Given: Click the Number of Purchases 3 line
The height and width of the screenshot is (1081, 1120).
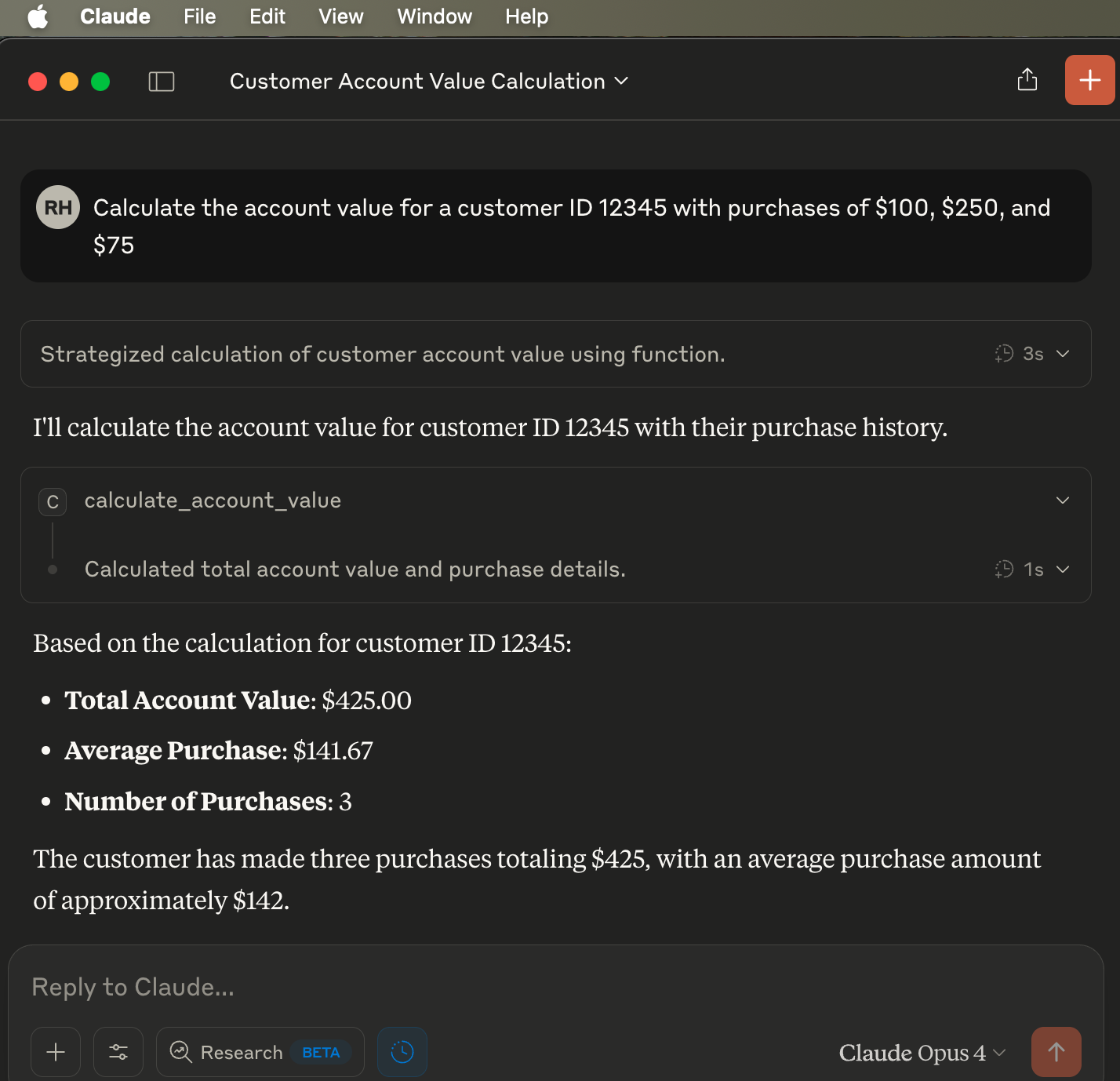Looking at the screenshot, I should click(x=208, y=802).
